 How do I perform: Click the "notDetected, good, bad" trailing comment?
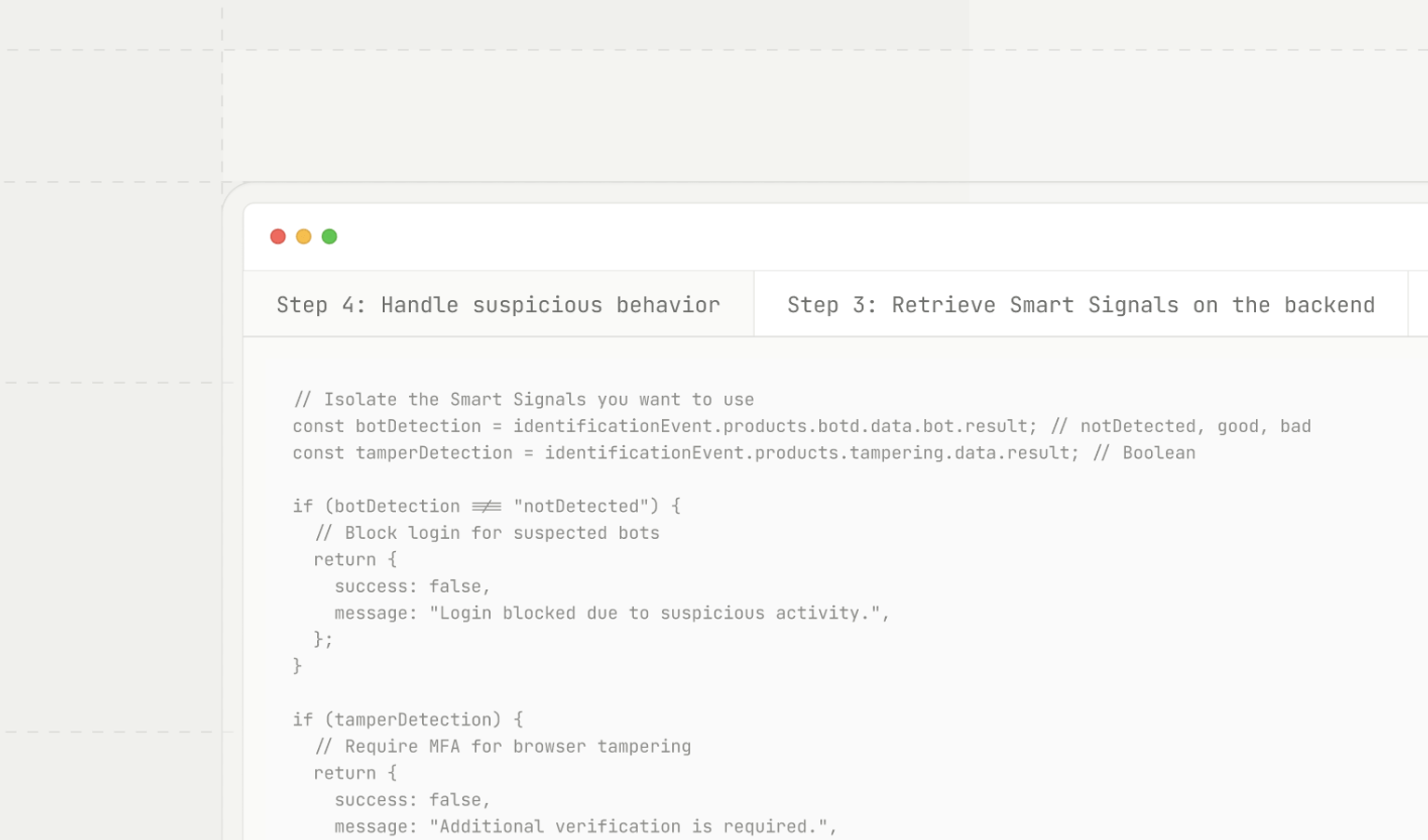click(1181, 427)
